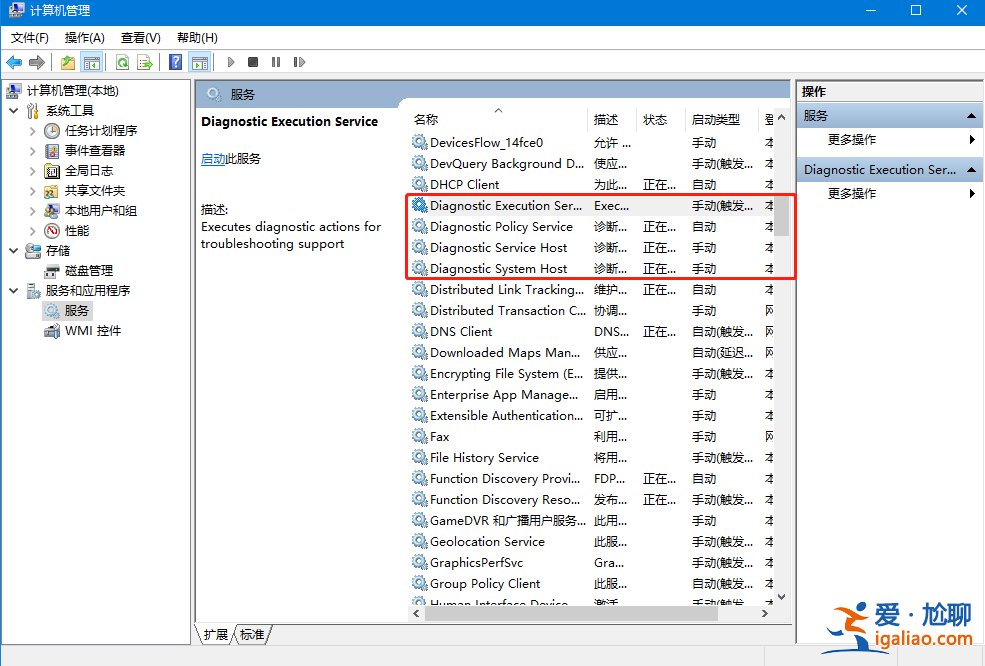Select the DNS Client service row
The width and height of the screenshot is (985, 666).
461,331
